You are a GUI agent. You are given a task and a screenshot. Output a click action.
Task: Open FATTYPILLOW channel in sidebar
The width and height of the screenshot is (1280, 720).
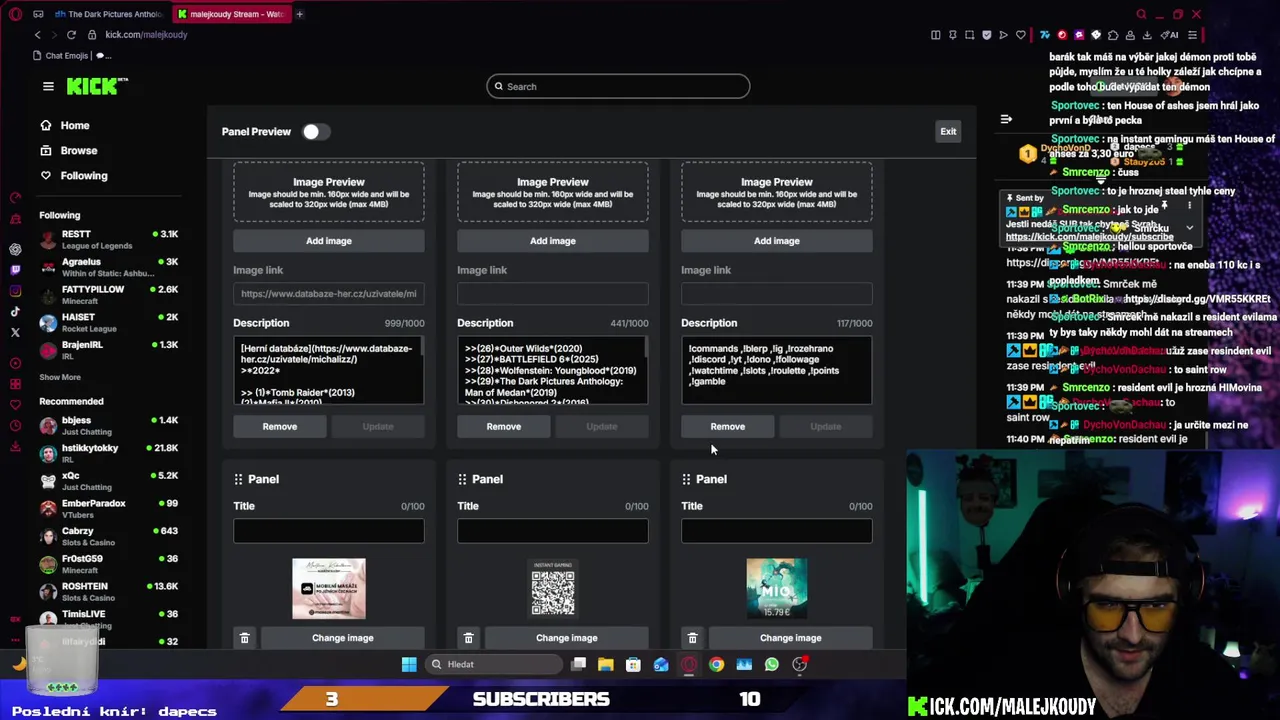point(108,295)
